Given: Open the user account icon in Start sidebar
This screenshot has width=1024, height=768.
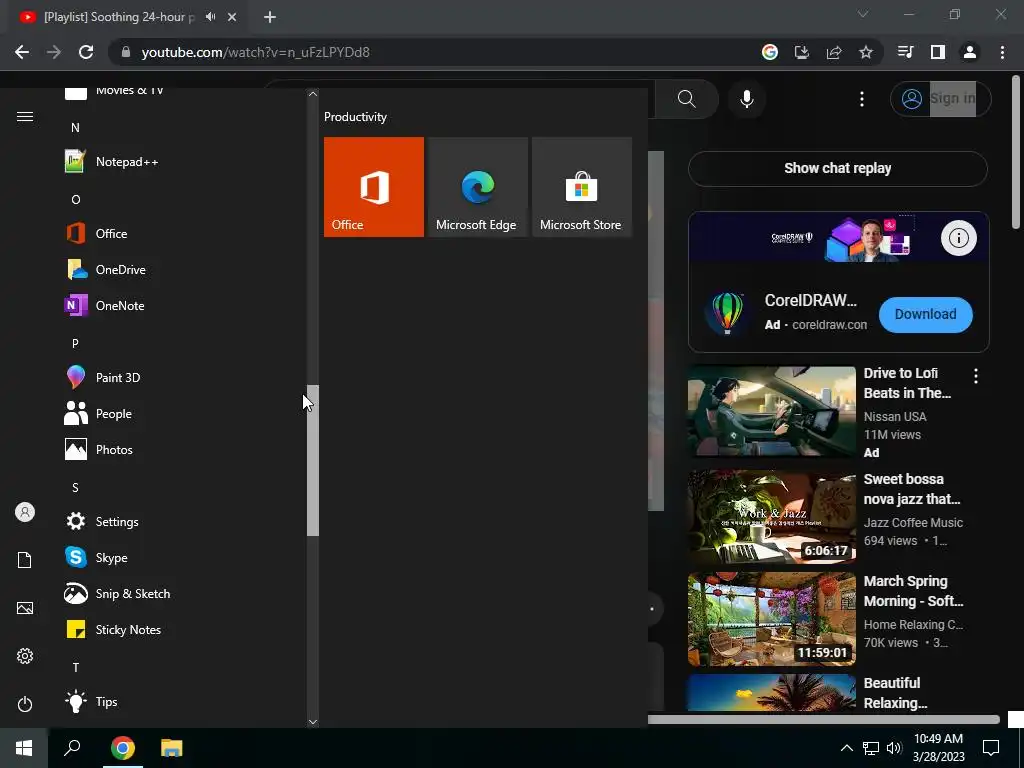Looking at the screenshot, I should coord(25,512).
